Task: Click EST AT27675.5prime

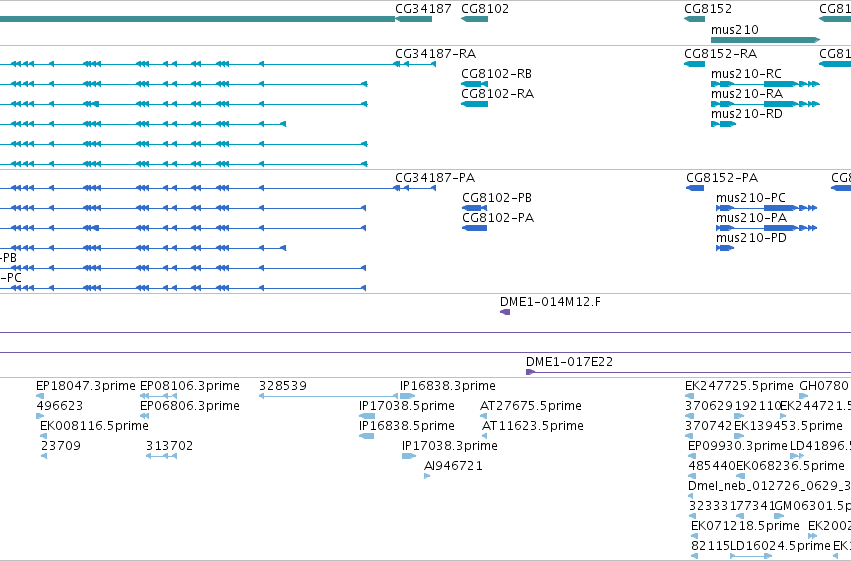Action: [x=483, y=416]
